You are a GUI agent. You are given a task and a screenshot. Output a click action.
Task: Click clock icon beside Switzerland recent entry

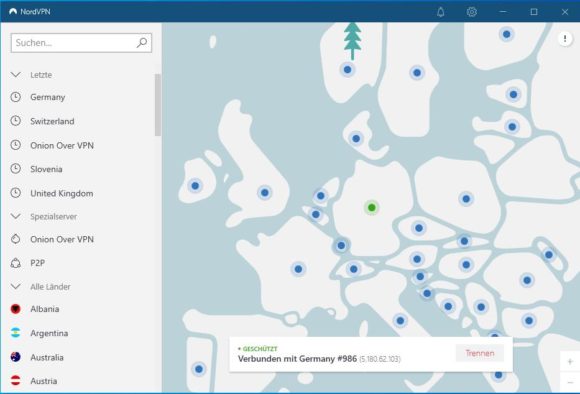coord(16,121)
